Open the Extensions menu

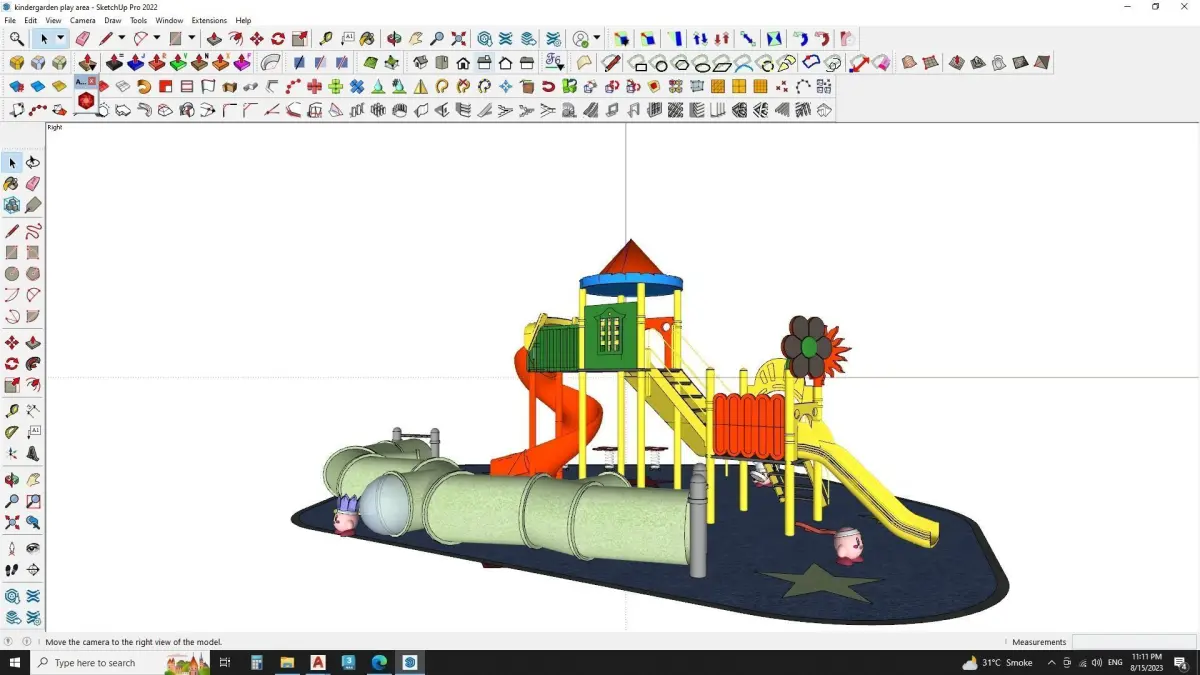(209, 20)
